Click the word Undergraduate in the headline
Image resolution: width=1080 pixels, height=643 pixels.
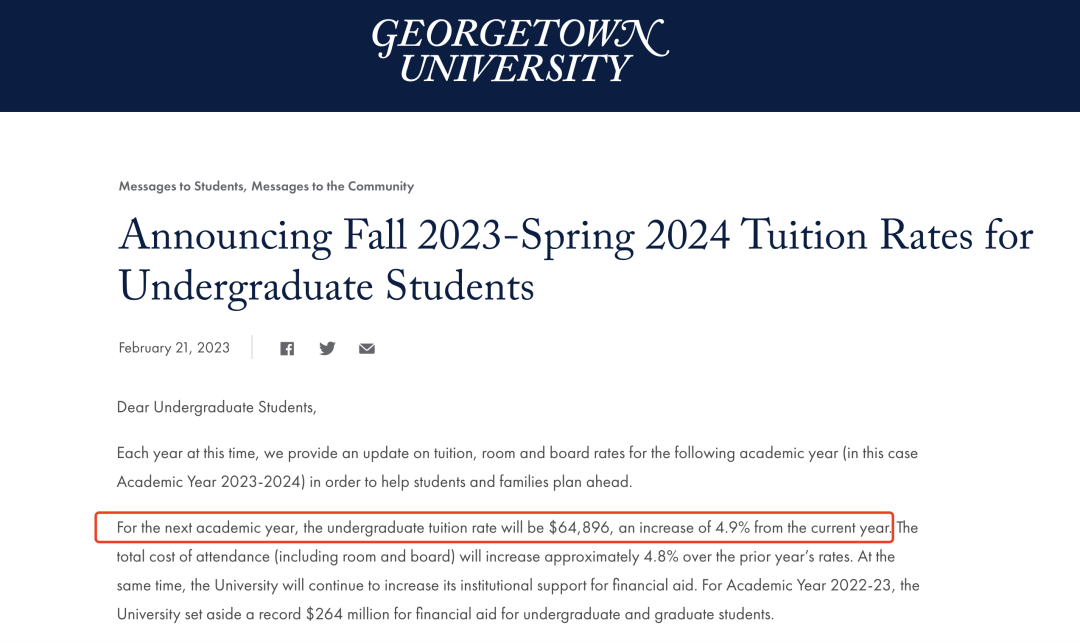point(247,286)
